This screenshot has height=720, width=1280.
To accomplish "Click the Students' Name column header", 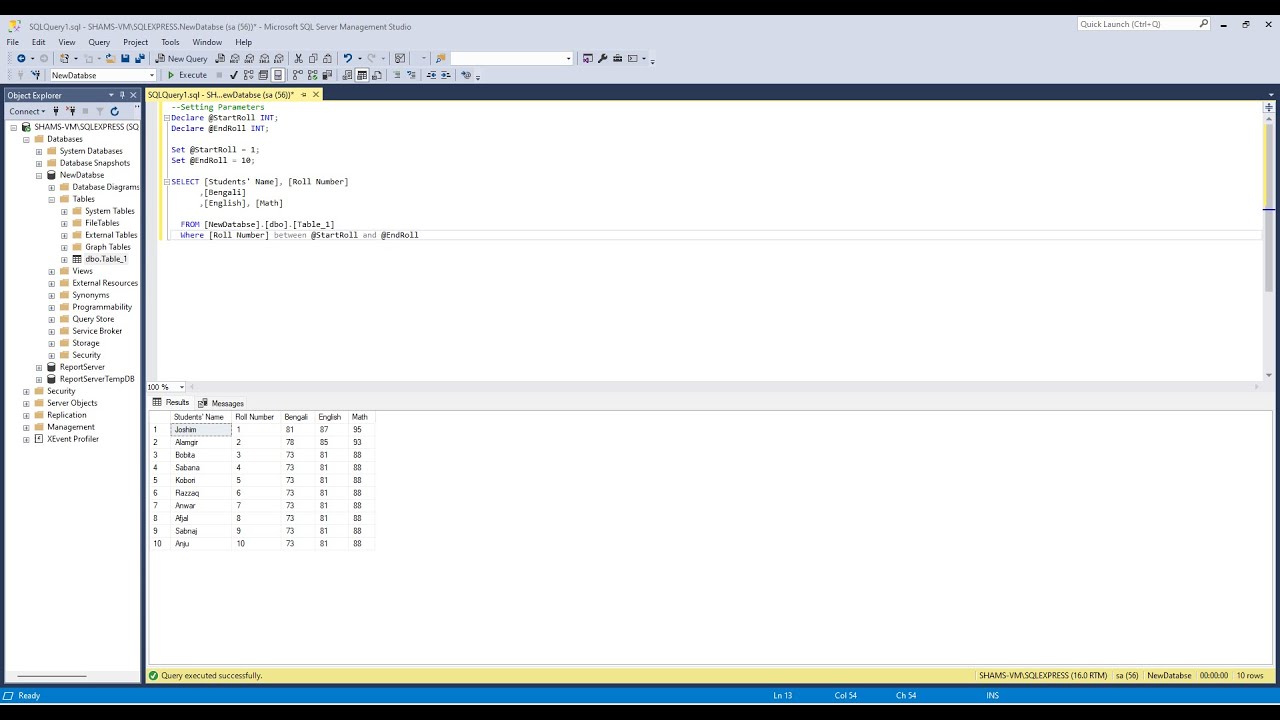I will pyautogui.click(x=199, y=417).
